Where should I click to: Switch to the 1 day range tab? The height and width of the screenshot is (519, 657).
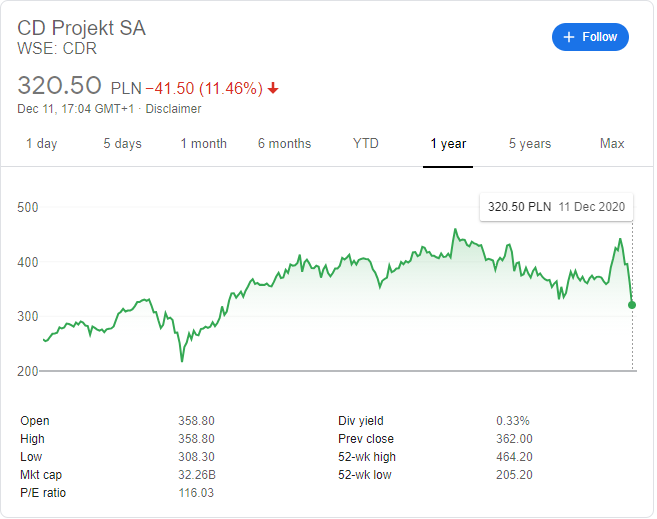coord(41,144)
